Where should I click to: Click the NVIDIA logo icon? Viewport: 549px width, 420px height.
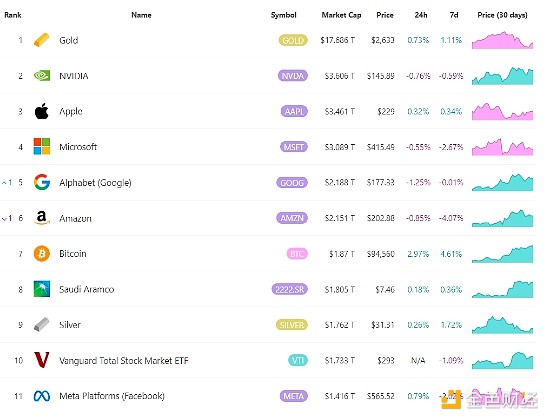42,76
